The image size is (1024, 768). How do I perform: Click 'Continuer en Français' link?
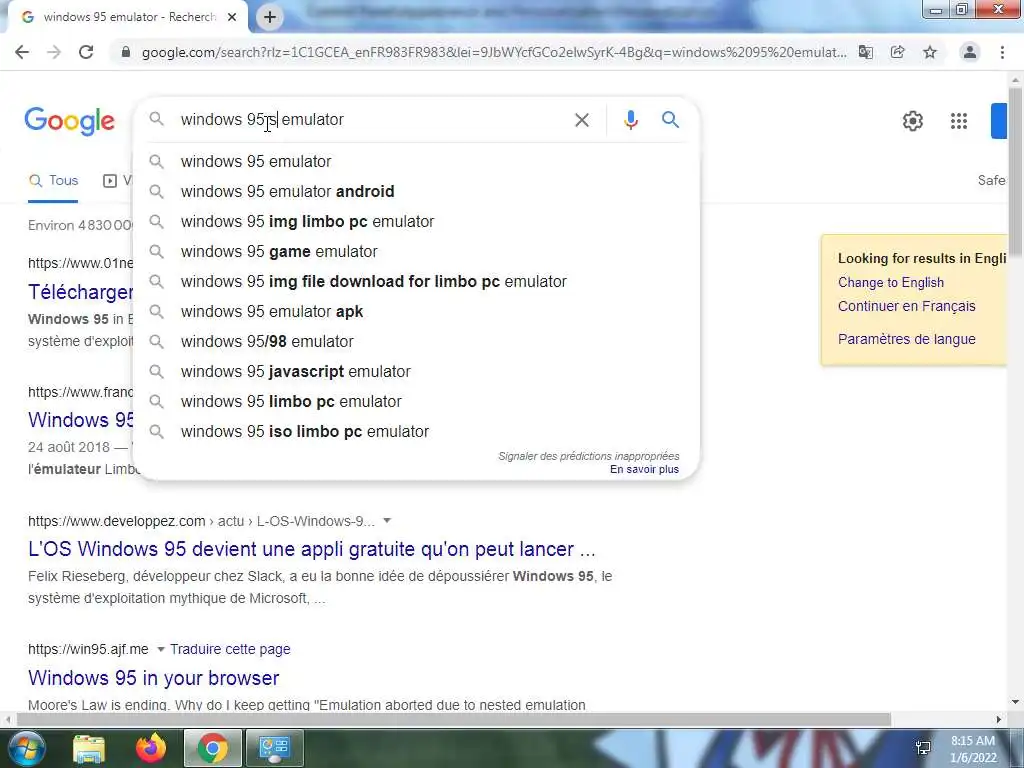pos(906,306)
